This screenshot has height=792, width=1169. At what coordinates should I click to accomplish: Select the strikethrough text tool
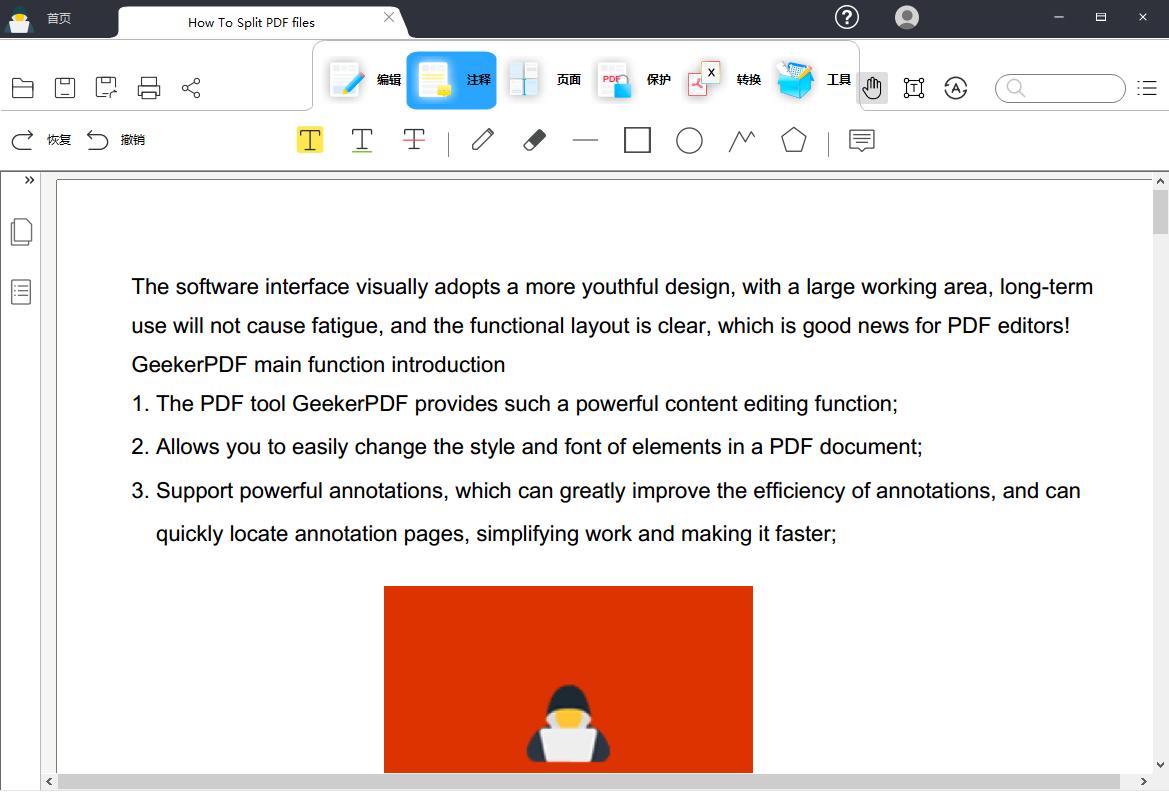(414, 140)
